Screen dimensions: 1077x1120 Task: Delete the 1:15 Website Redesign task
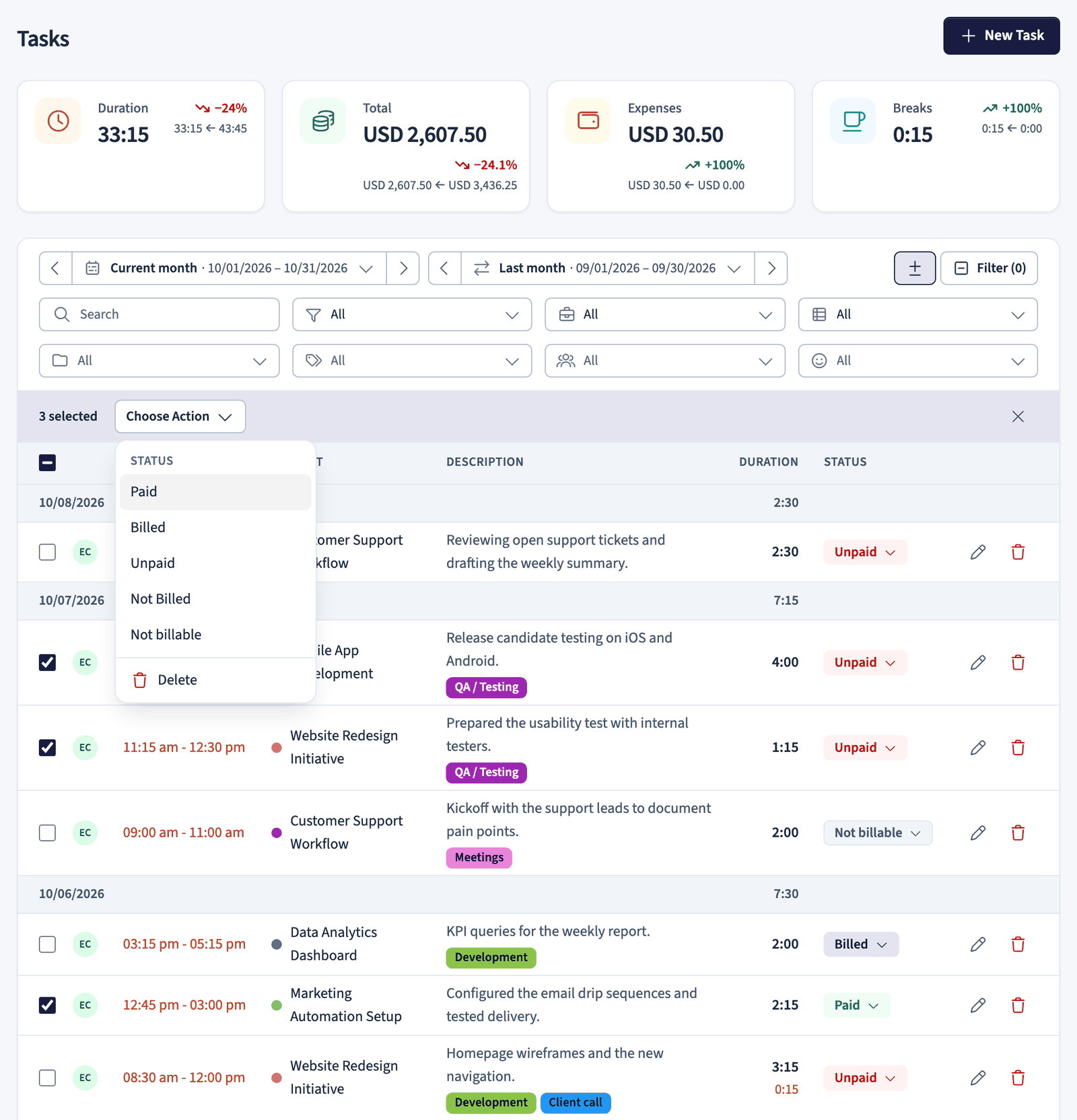1018,748
